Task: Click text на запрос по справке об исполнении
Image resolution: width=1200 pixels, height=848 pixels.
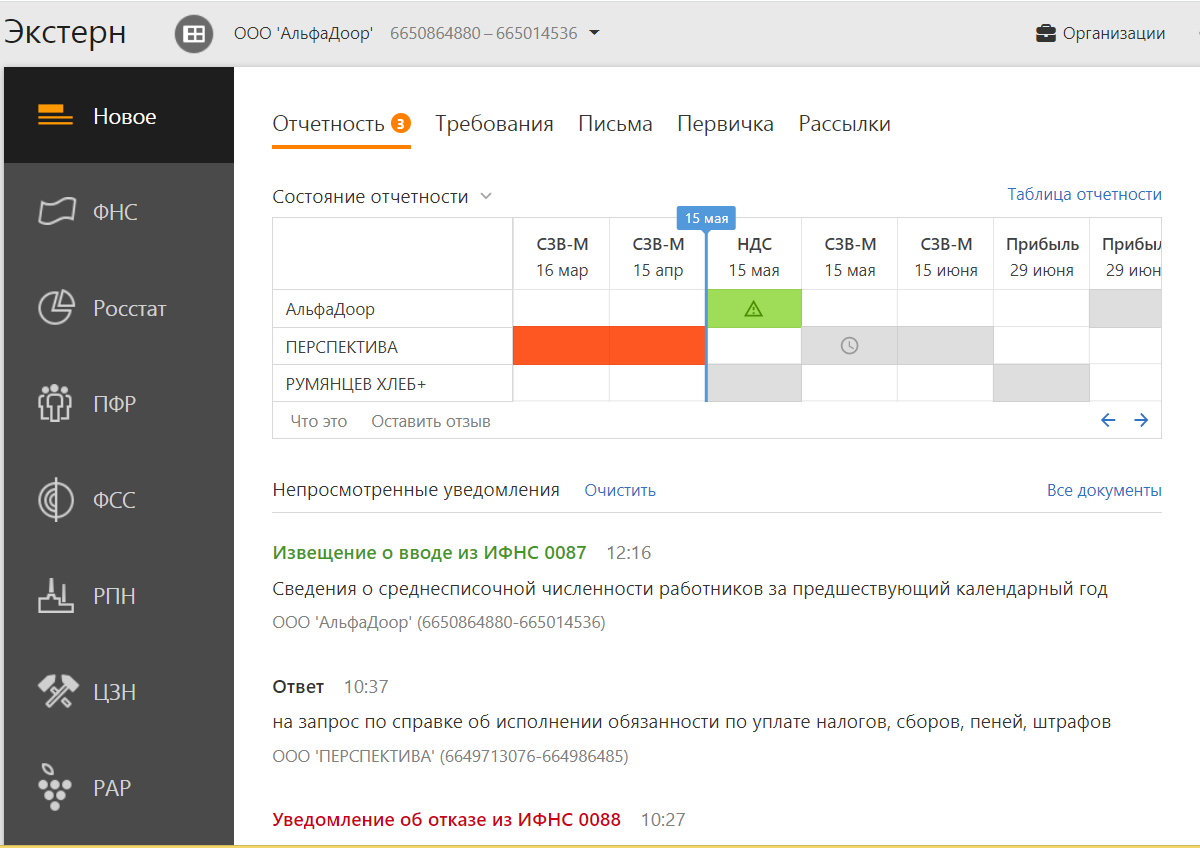Action: click(692, 722)
